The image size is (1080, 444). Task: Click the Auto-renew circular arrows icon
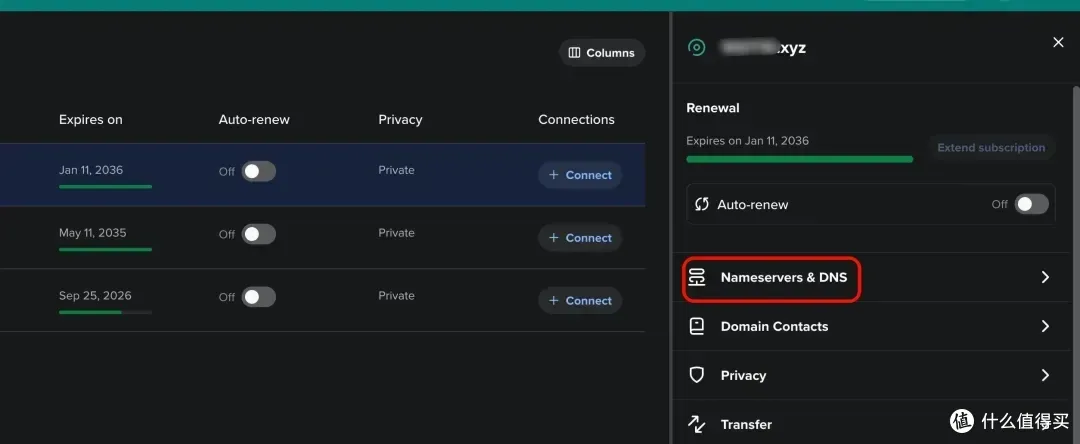[702, 204]
